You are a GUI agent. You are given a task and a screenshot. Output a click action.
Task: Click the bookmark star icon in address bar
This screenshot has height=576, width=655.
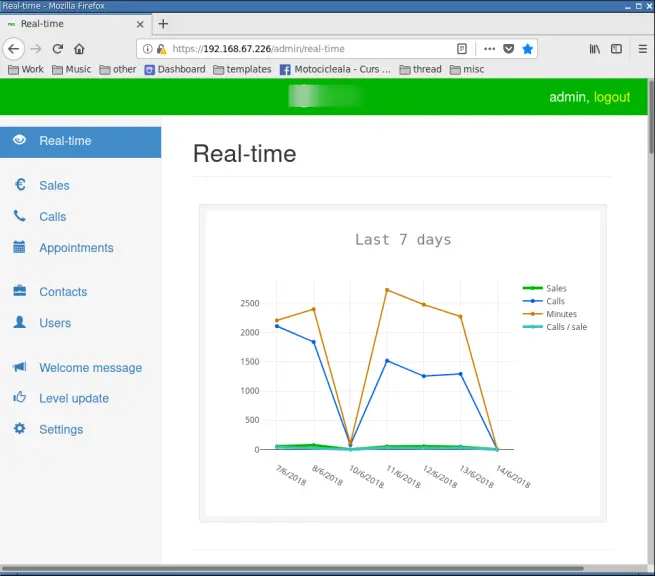pos(528,48)
